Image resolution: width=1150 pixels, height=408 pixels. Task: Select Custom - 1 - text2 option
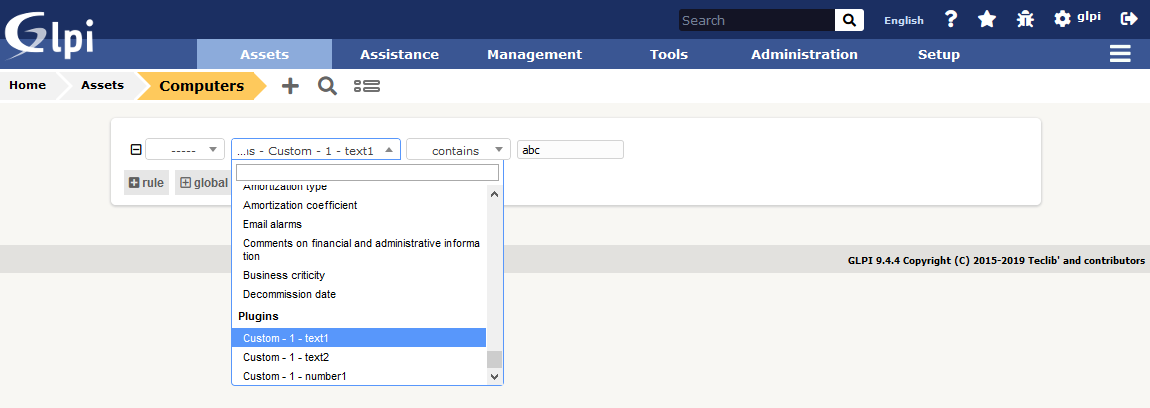(359, 357)
